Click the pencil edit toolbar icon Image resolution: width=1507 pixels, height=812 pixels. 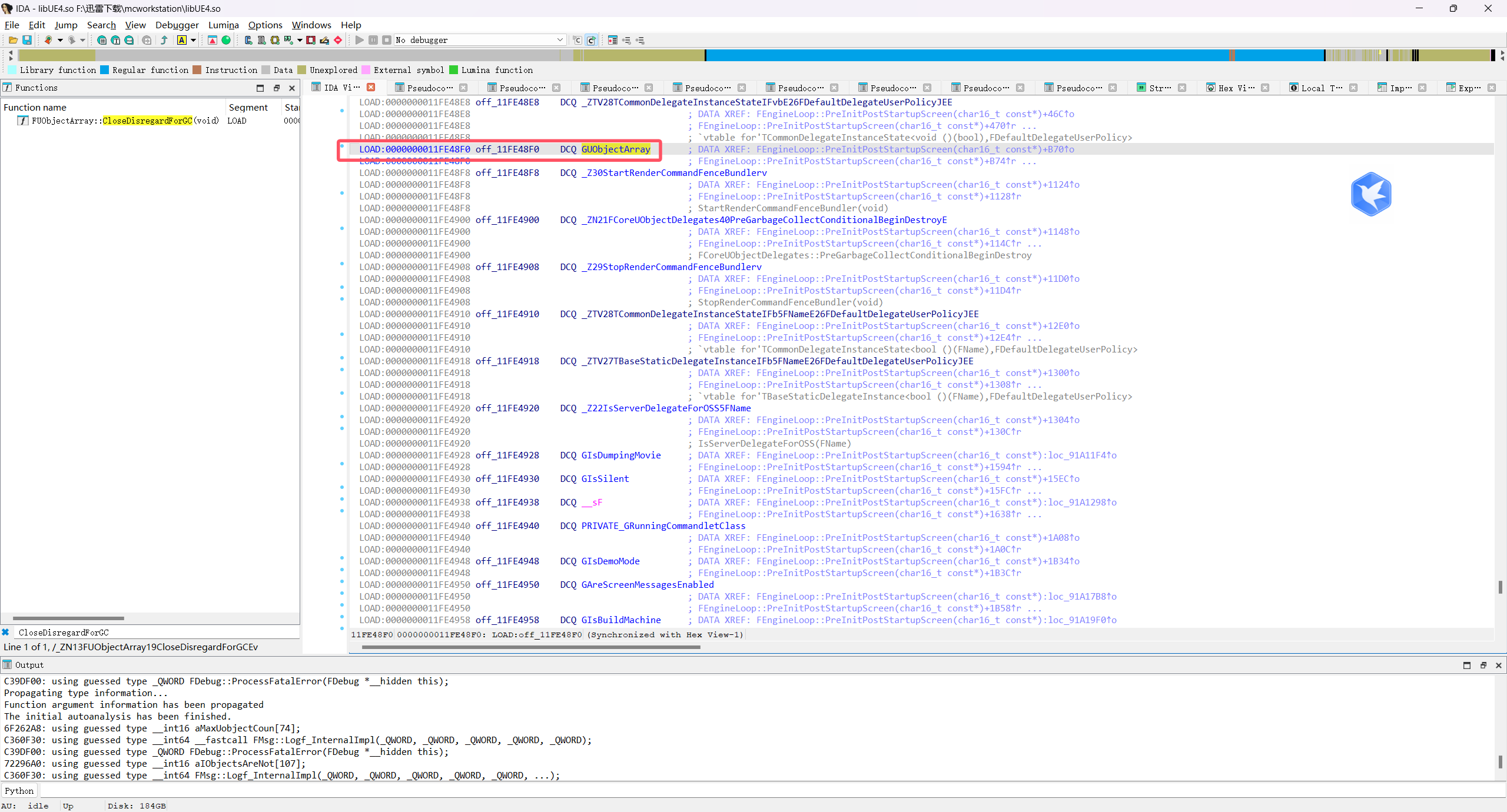[324, 40]
